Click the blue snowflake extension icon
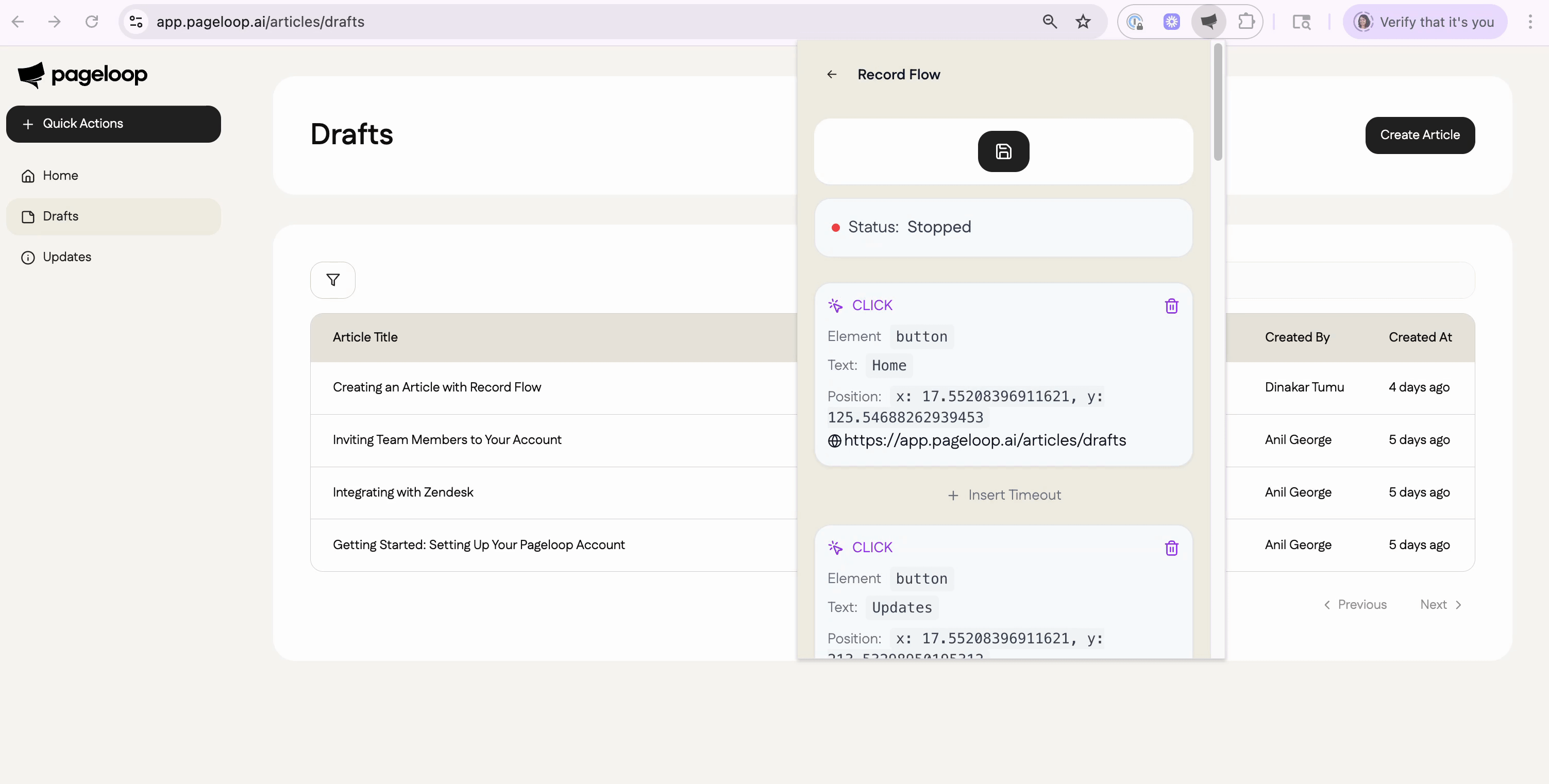Viewport: 1549px width, 784px height. pyautogui.click(x=1171, y=22)
